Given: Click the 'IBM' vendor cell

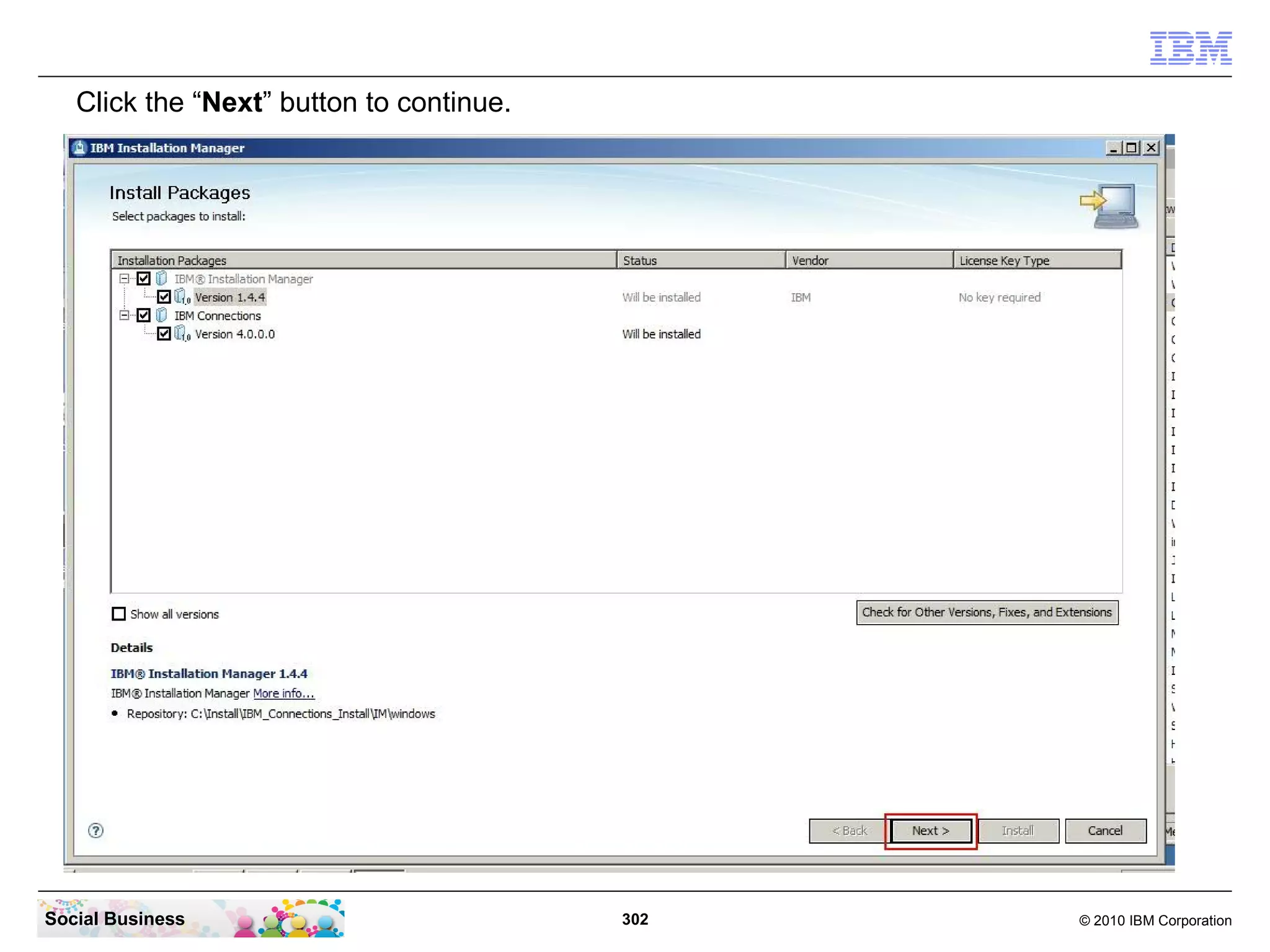Looking at the screenshot, I should 801,297.
